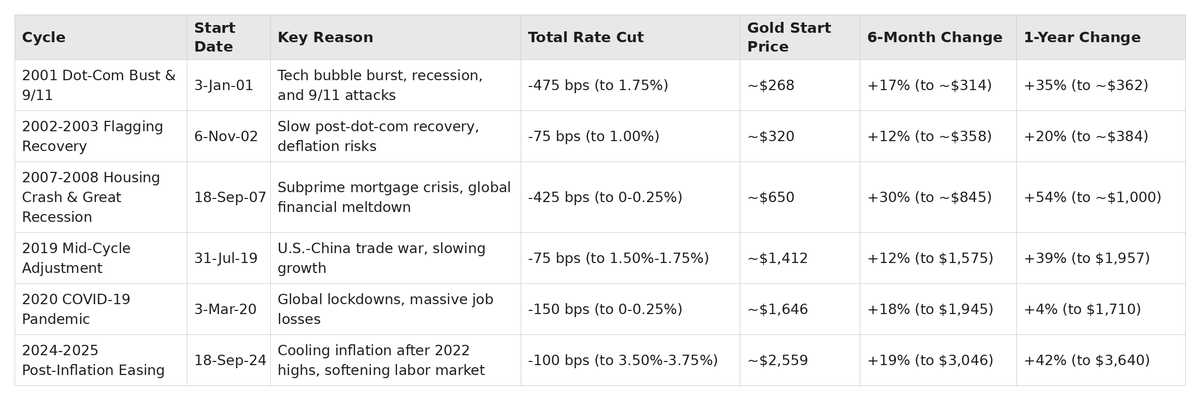This screenshot has height=400, width=1200.
Task: Select the U.S.-China trade war reason cell
Action: pyautogui.click(x=381, y=258)
